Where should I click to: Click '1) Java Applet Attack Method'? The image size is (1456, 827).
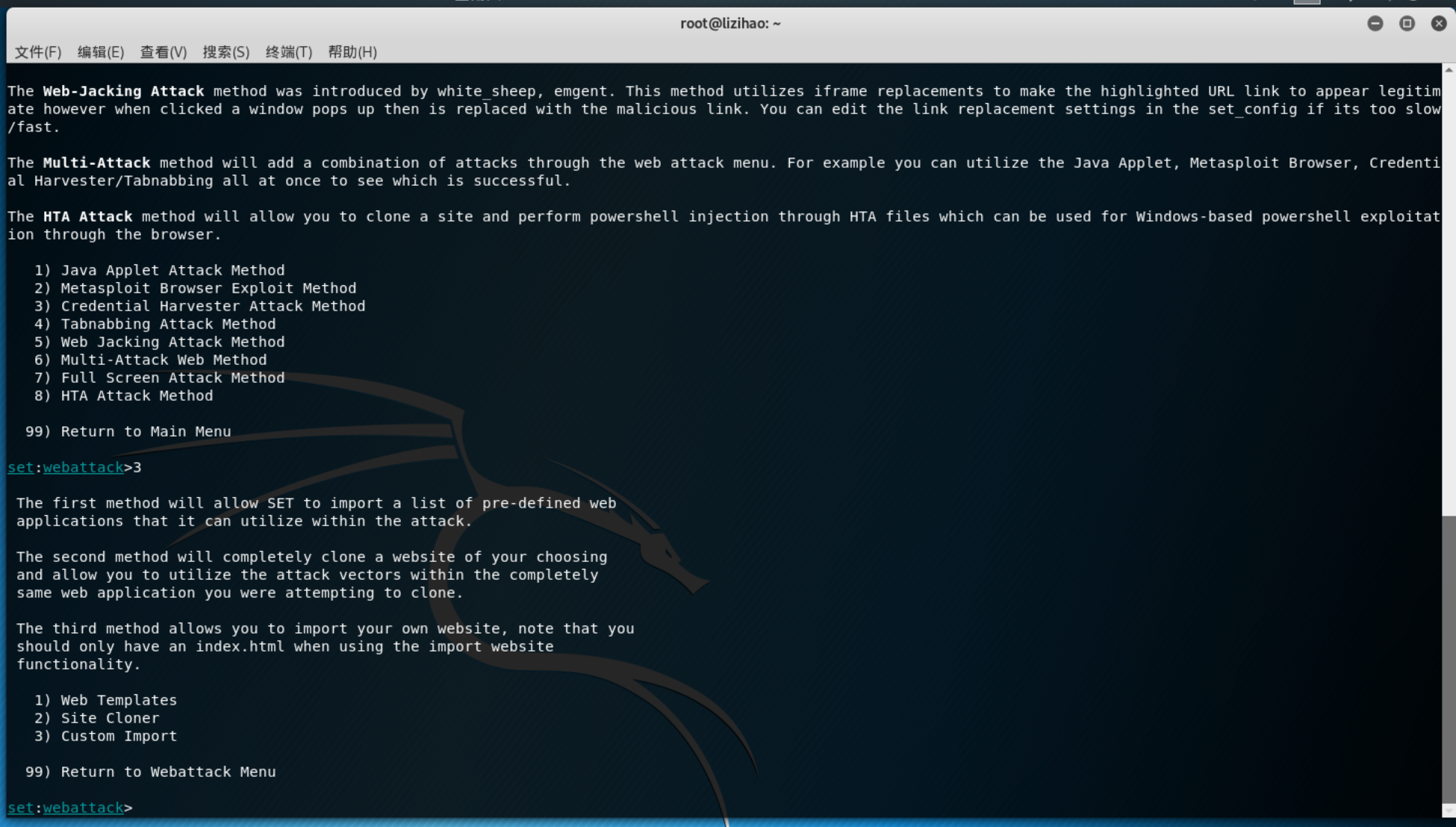tap(159, 270)
